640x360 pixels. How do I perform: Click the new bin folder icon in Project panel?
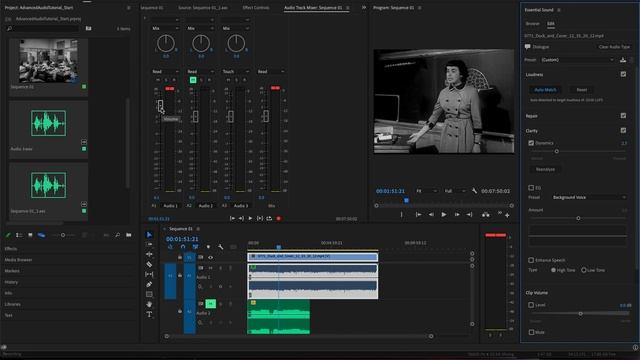click(x=129, y=235)
